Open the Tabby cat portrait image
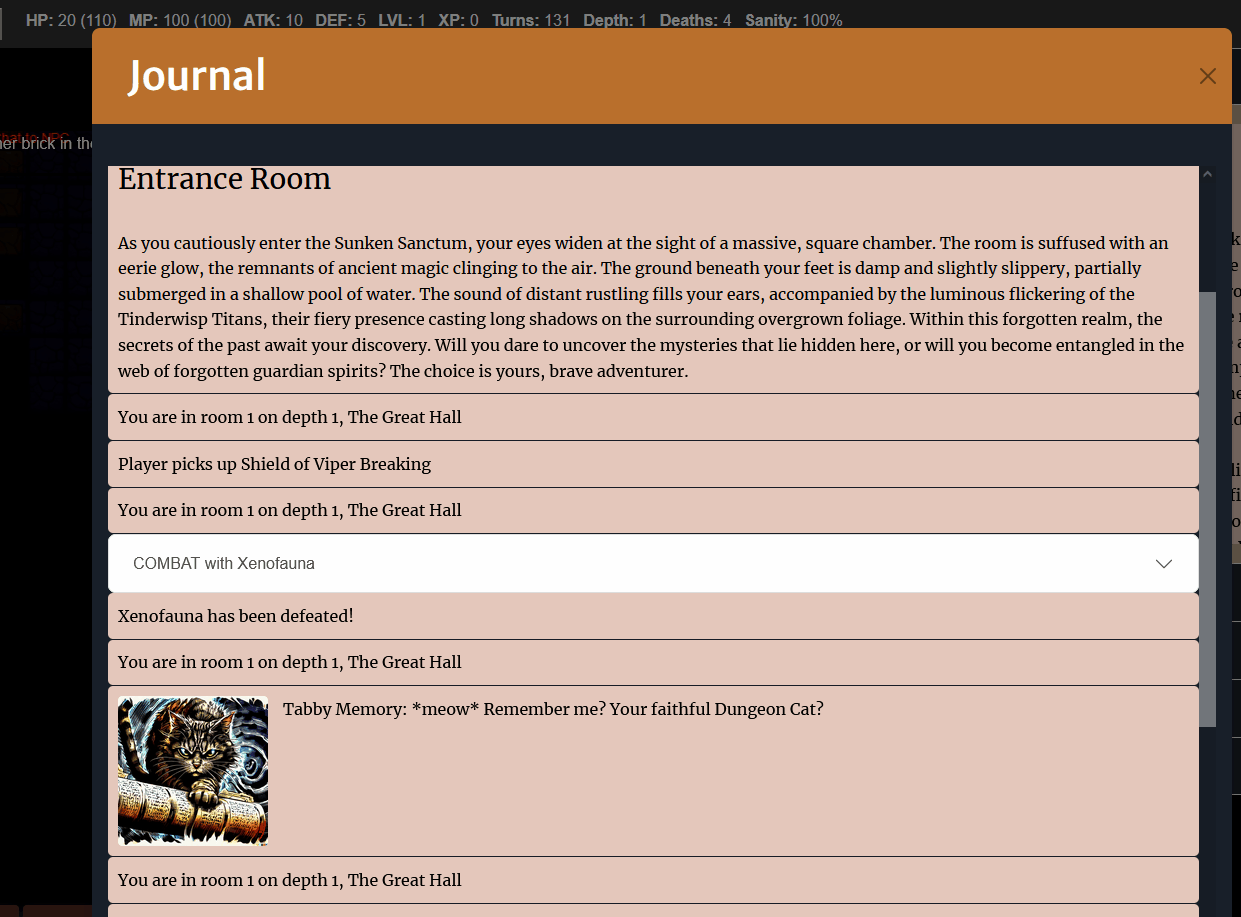This screenshot has width=1241, height=917. (193, 771)
